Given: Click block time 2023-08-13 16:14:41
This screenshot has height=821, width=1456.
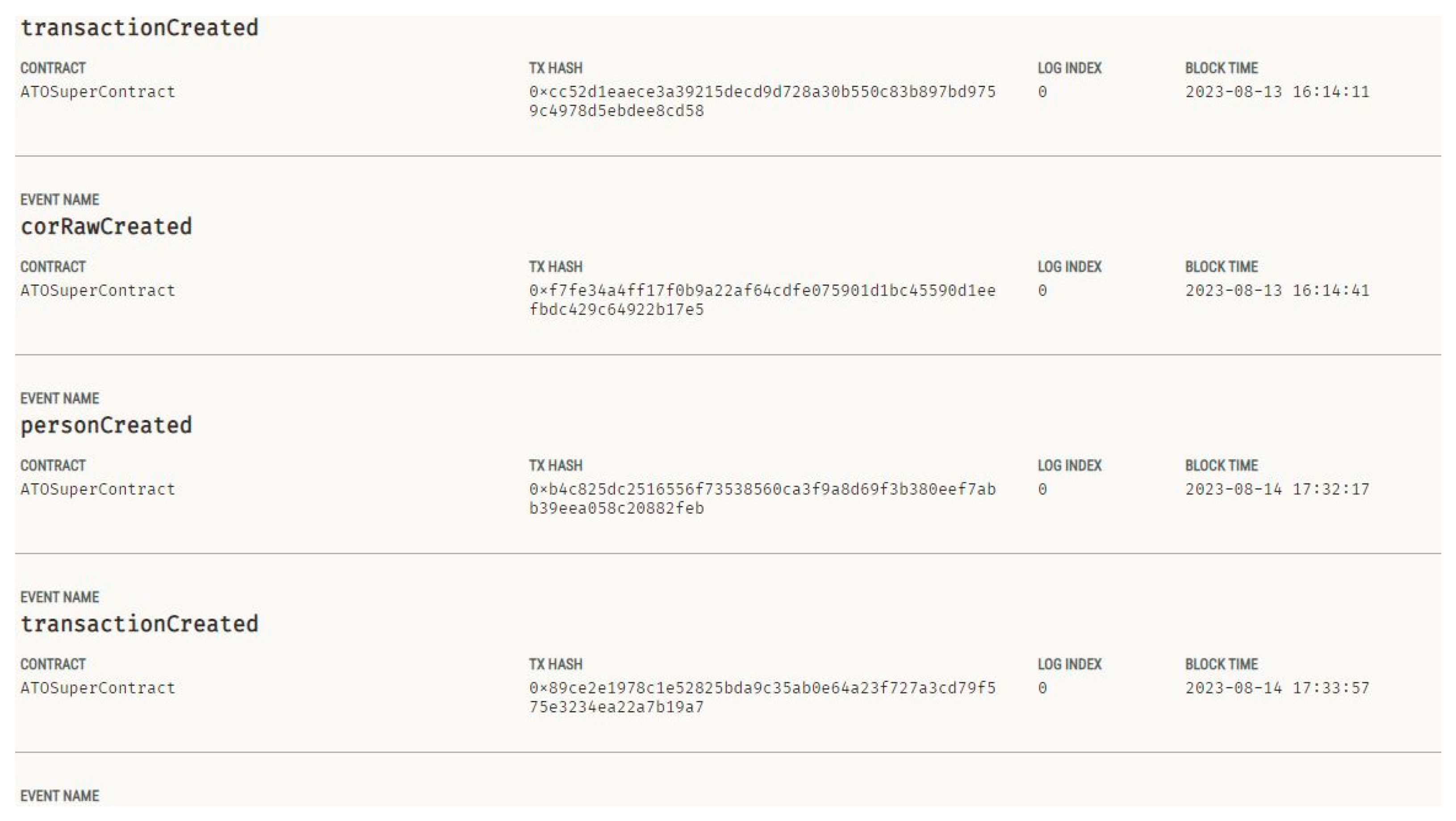Looking at the screenshot, I should point(1277,291).
